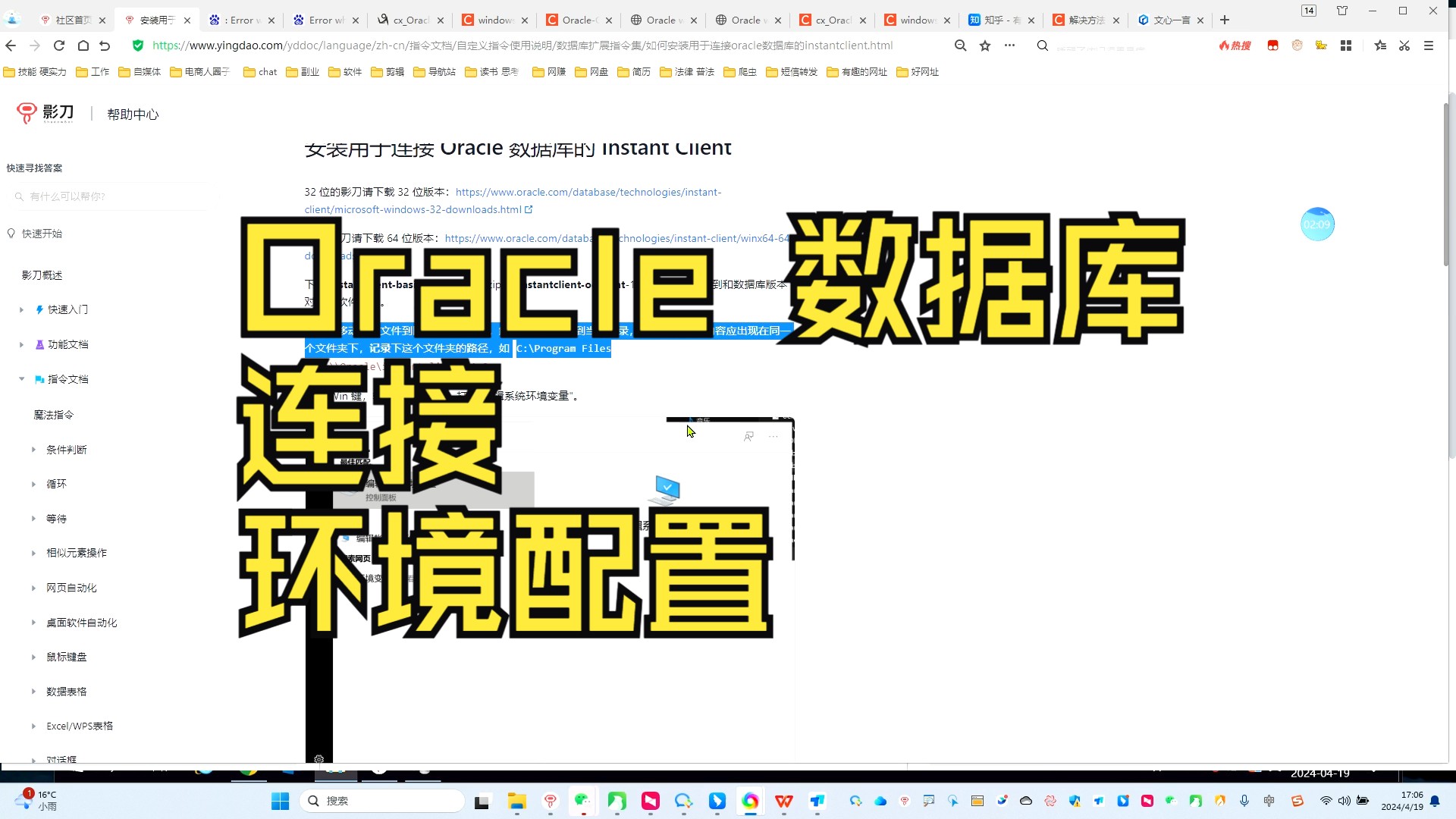Open the zoom magnifier in address bar
This screenshot has width=1456, height=819.
tap(961, 45)
